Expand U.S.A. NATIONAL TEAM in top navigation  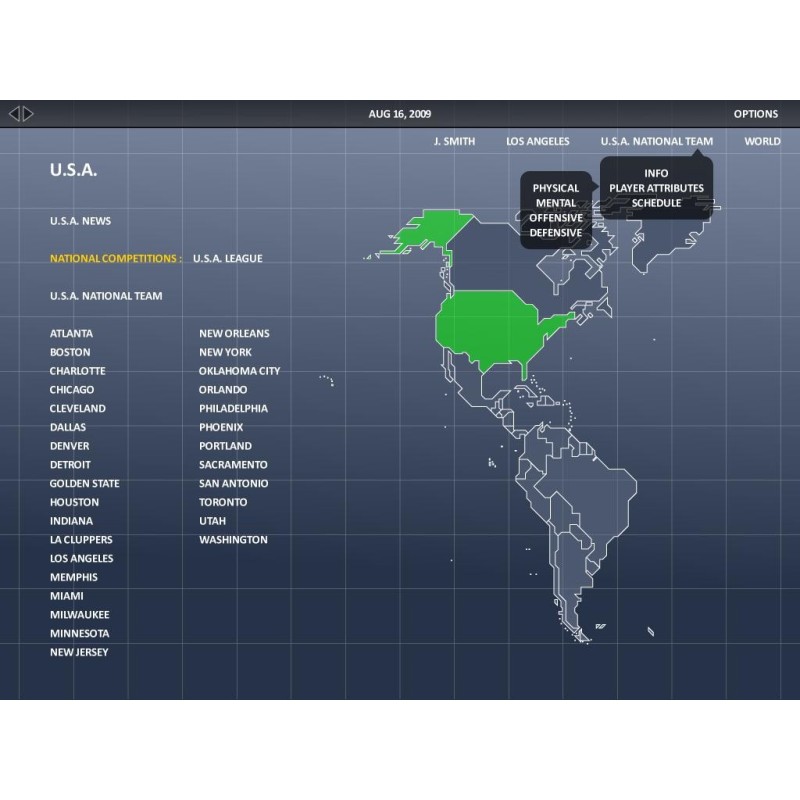pyautogui.click(x=656, y=141)
